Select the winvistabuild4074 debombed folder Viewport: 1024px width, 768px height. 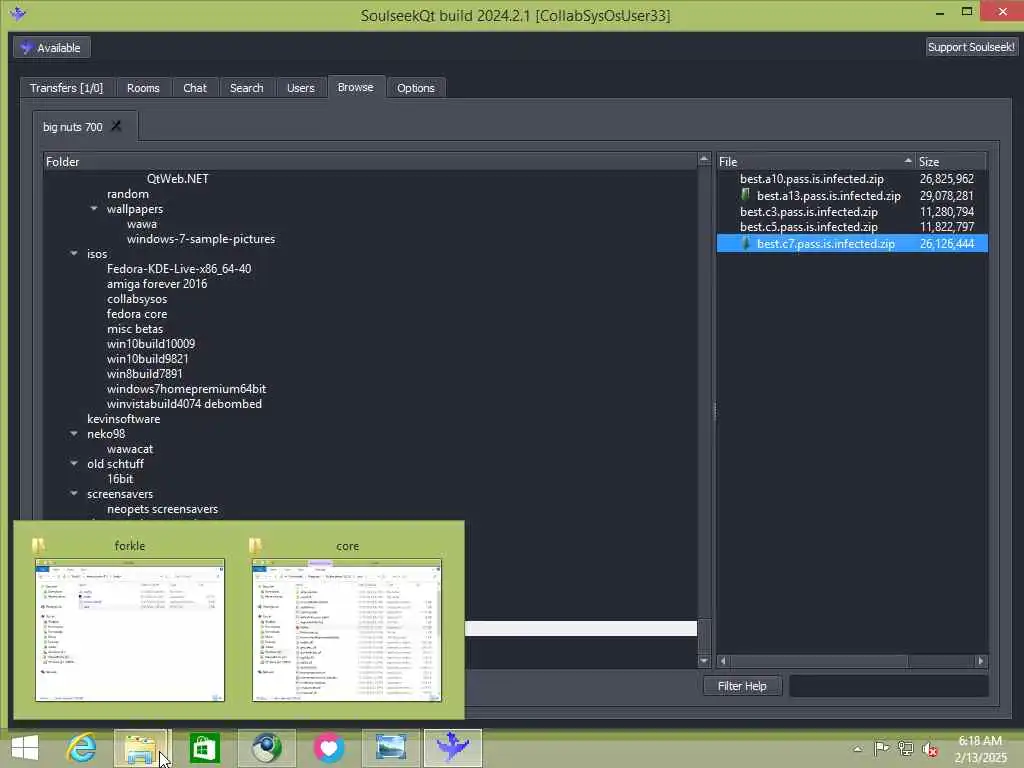tap(184, 404)
